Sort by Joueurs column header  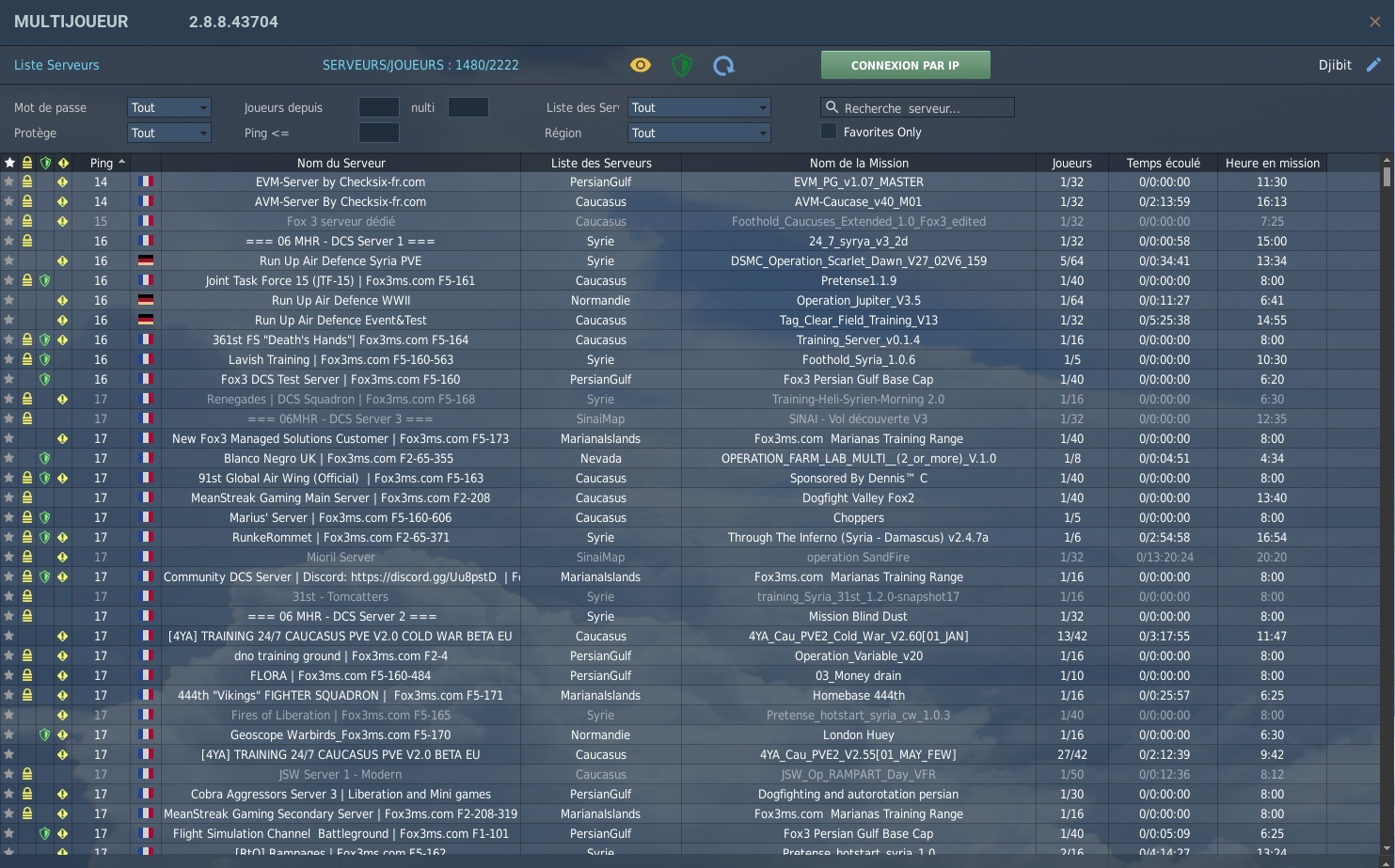click(1072, 163)
